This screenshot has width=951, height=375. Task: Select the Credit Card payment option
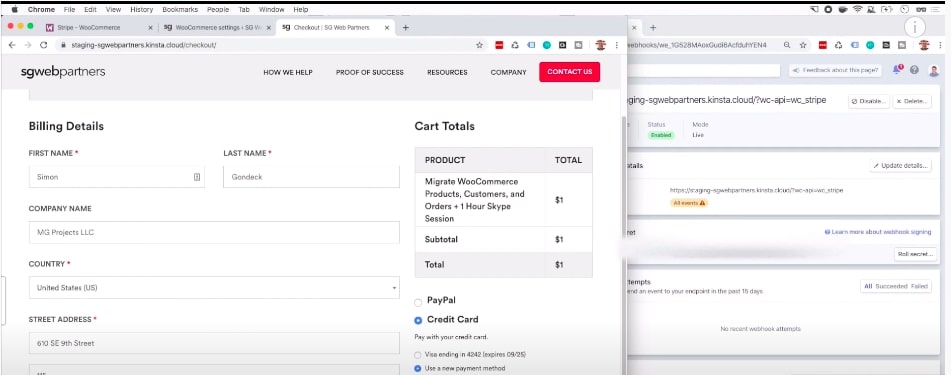tap(418, 320)
